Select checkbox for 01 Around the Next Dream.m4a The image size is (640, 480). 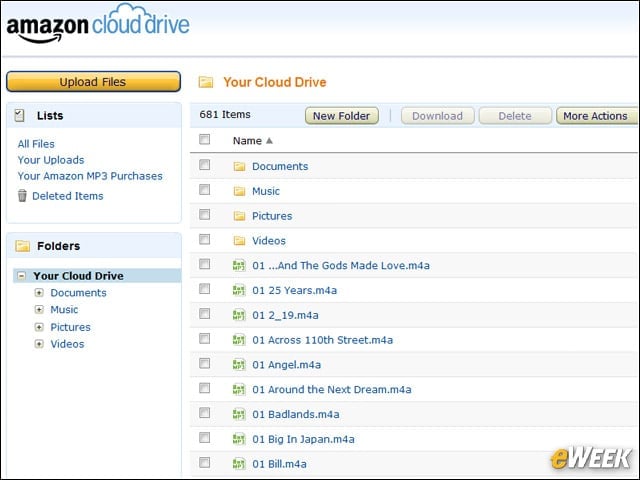204,388
